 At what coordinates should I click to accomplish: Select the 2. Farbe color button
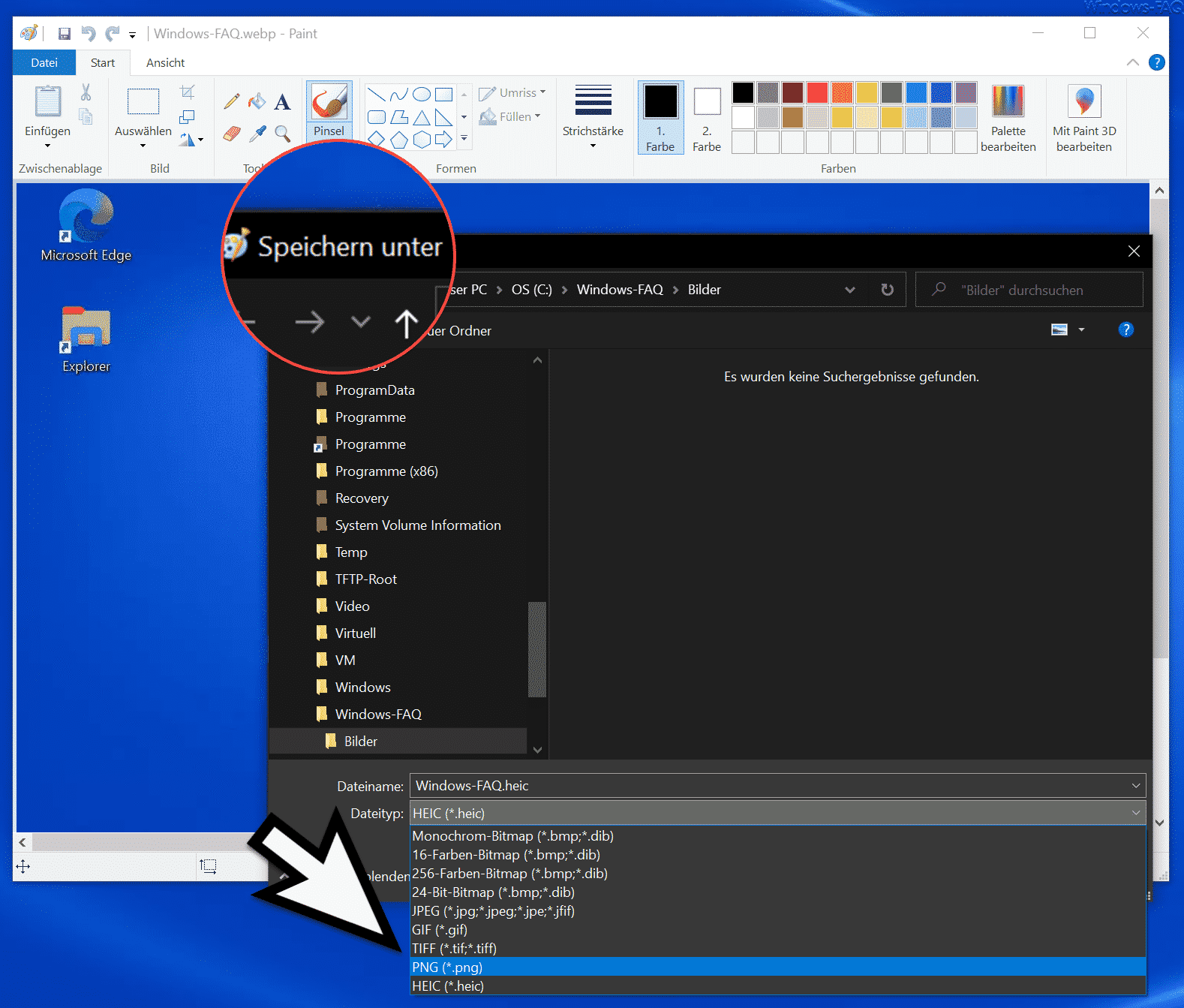pos(707,118)
